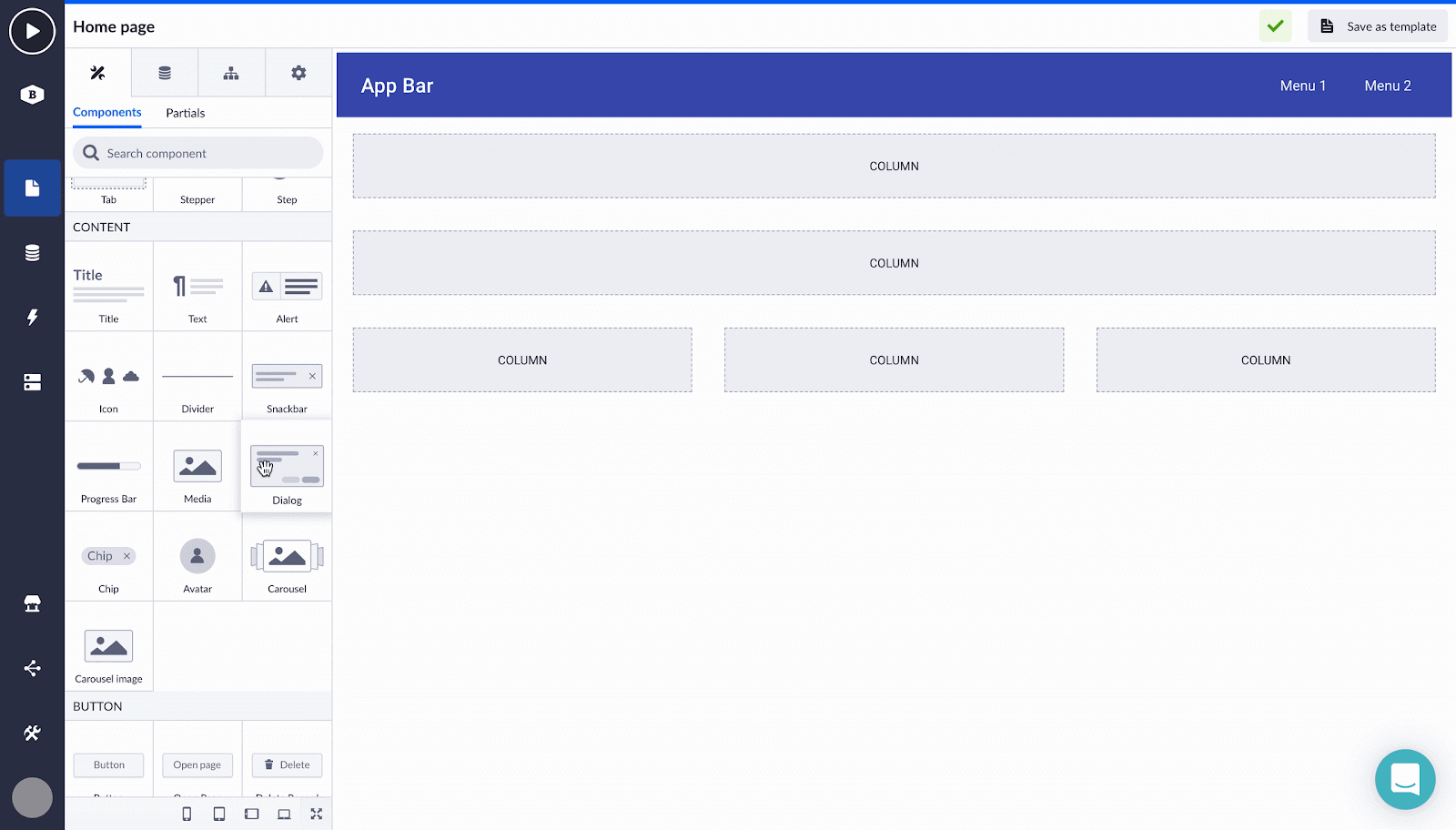This screenshot has width=1456, height=830.
Task: Open the server blocks sidebar icon
Action: click(x=32, y=382)
